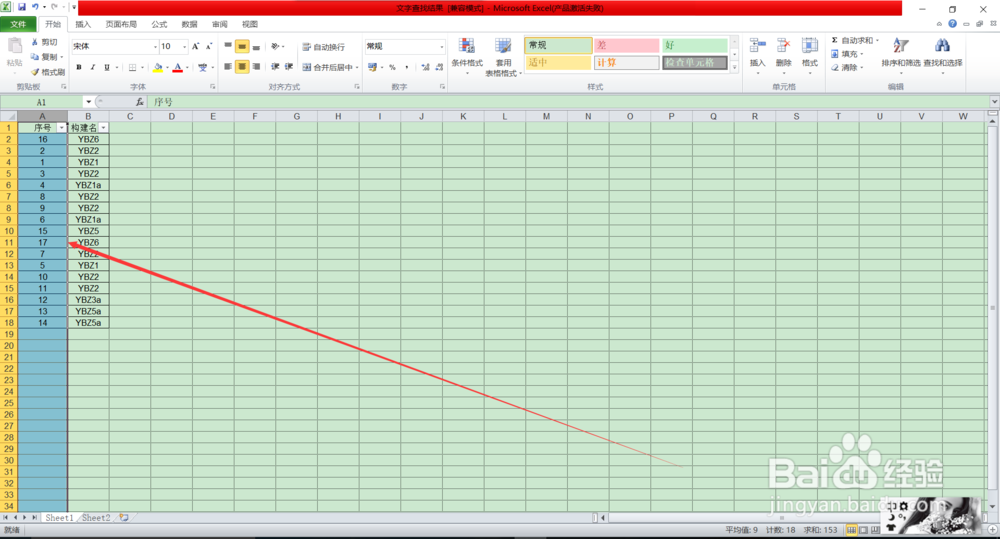Toggle Underline formatting
The height and width of the screenshot is (539, 1000).
point(107,67)
